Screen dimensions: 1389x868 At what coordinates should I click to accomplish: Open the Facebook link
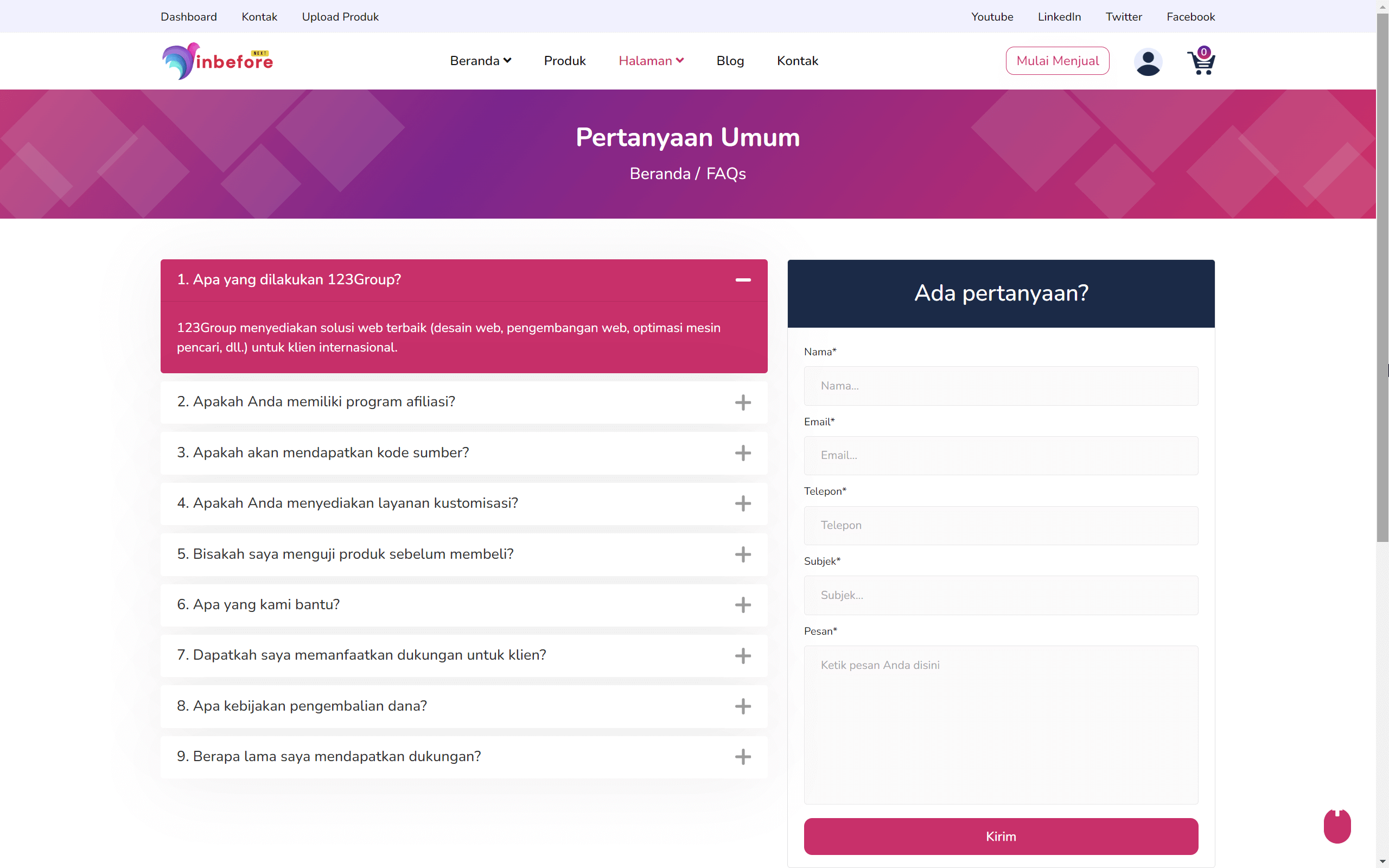[1190, 17]
